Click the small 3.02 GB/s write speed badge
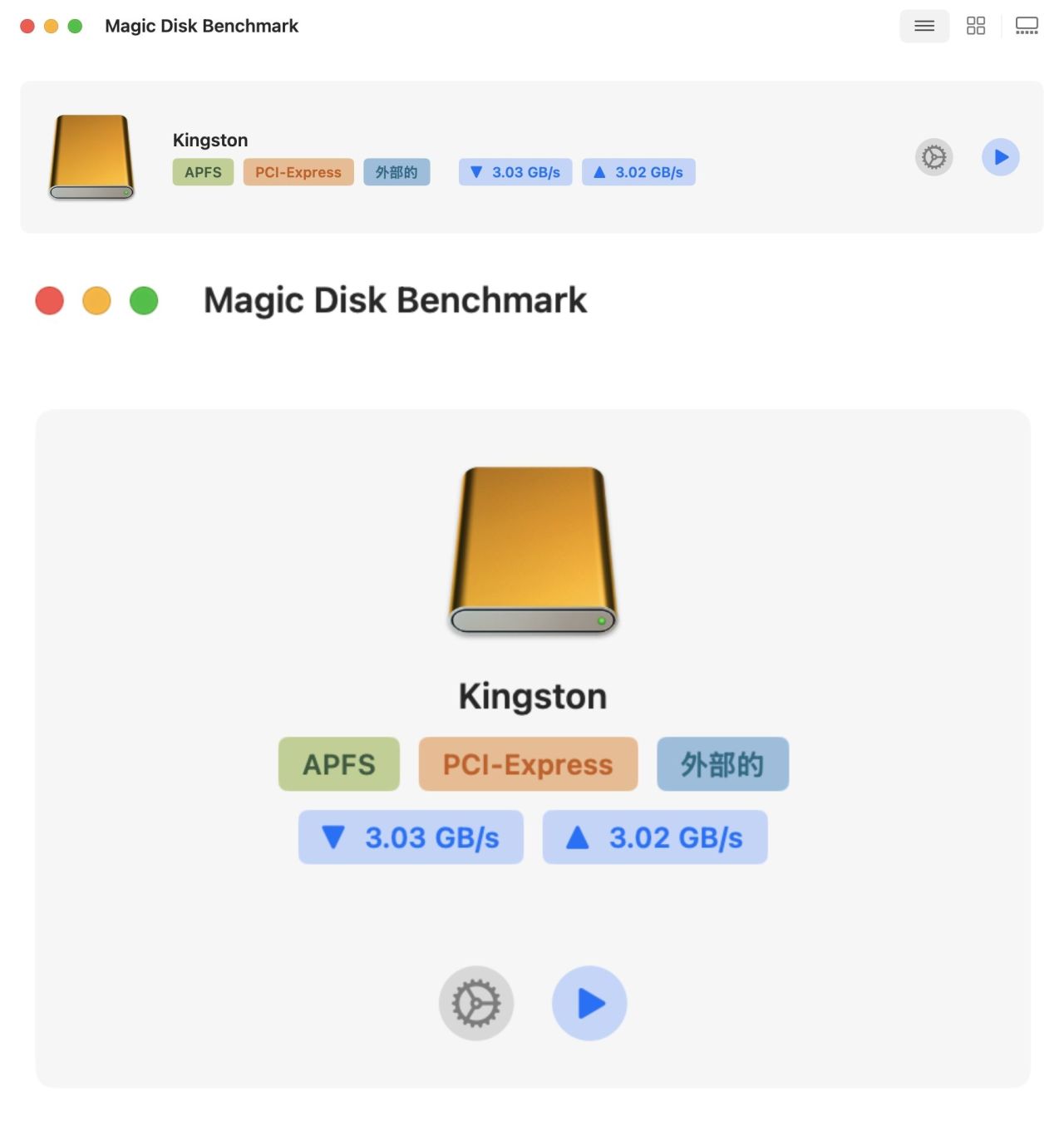 [638, 172]
